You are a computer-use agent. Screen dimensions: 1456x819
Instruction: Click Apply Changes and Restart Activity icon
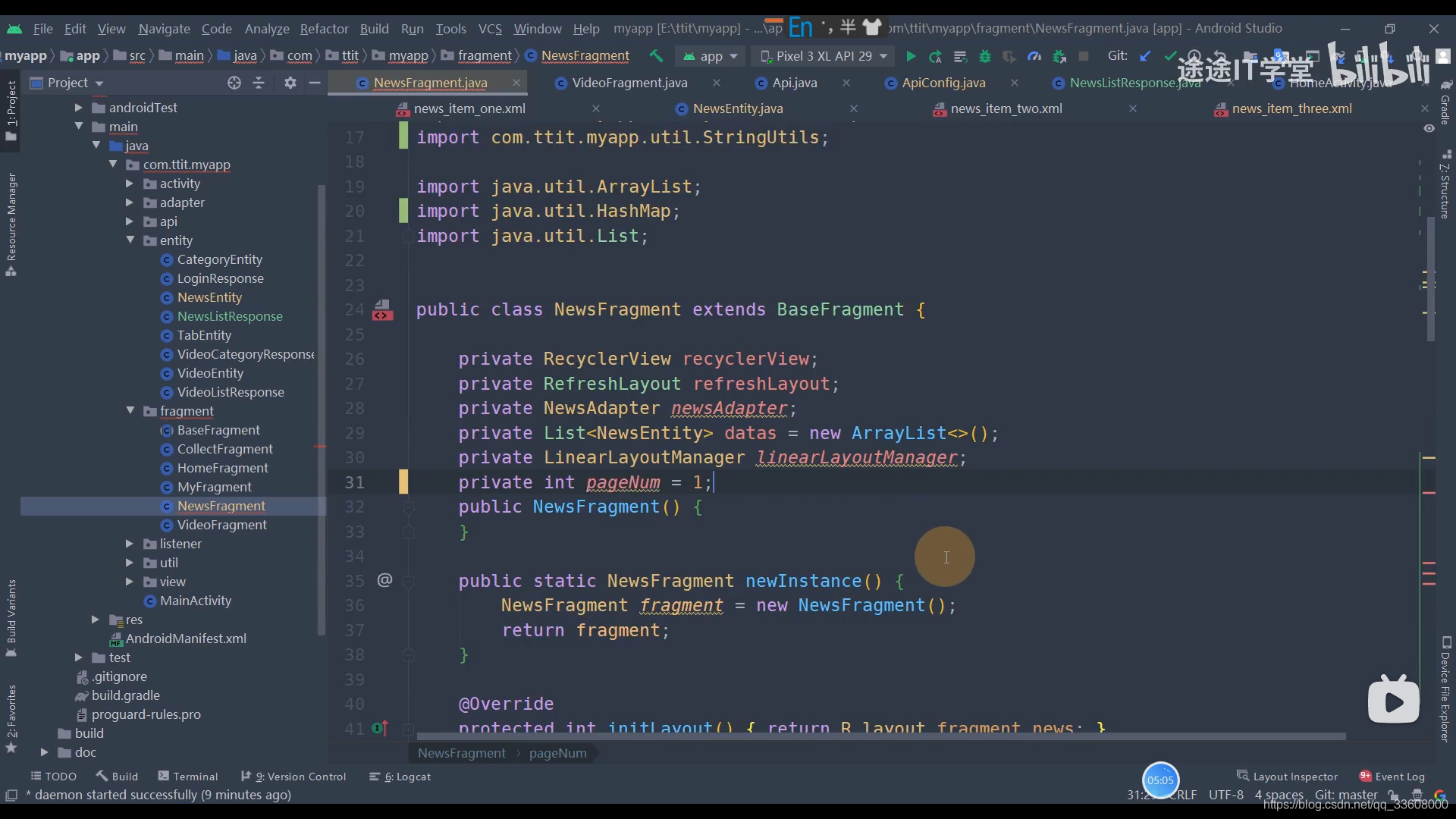[x=936, y=56]
